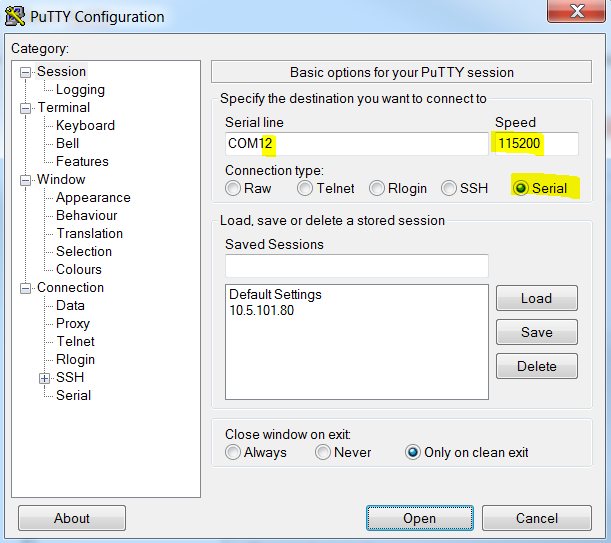Open the Logging category
The image size is (611, 543).
point(80,89)
